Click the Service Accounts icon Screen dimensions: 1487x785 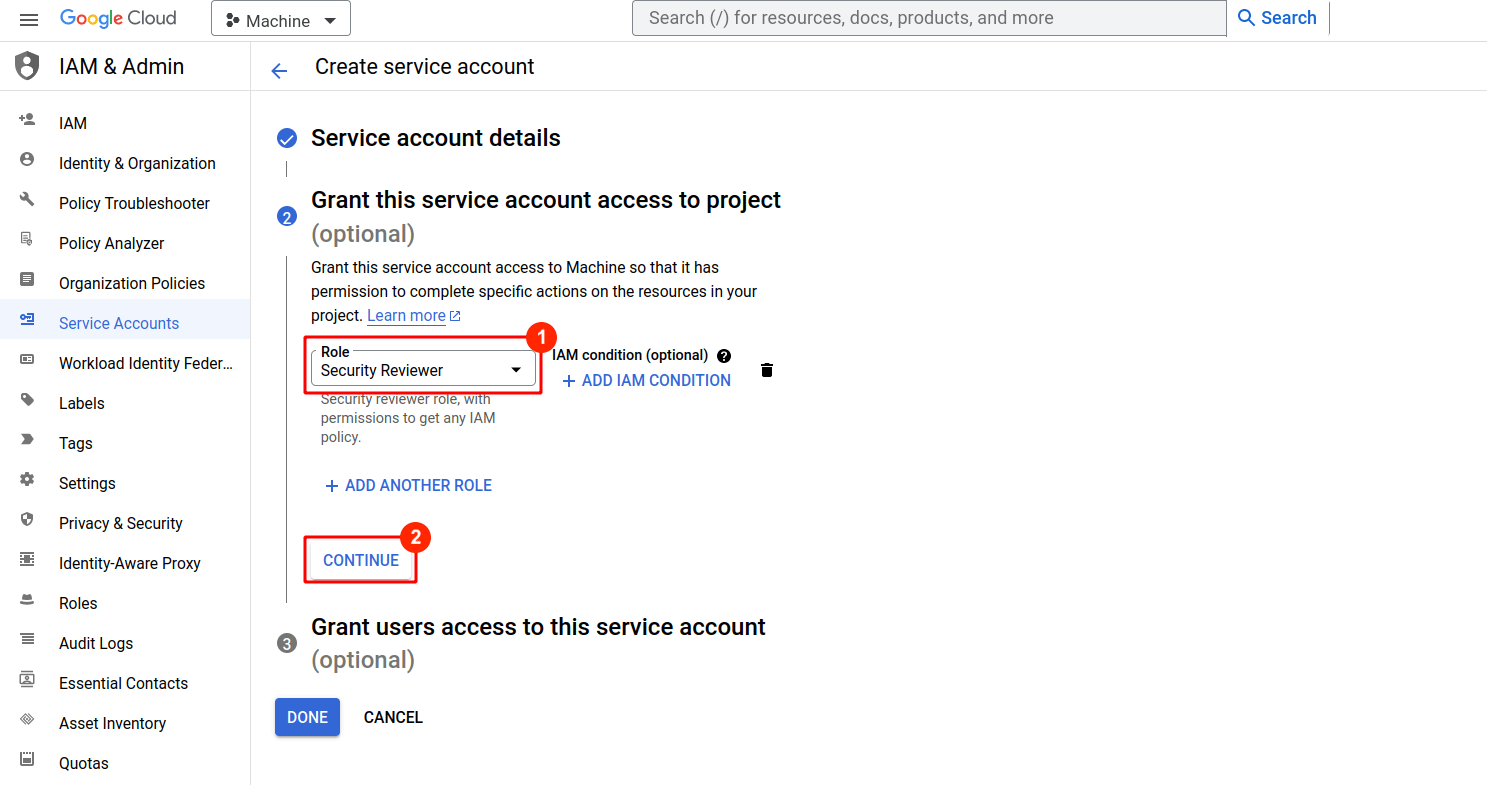(x=27, y=320)
